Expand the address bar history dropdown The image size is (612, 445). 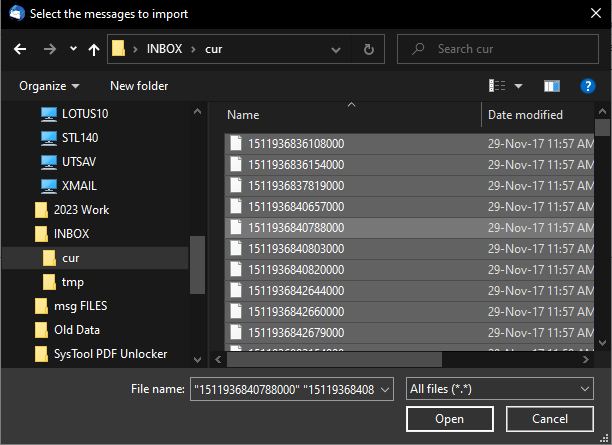click(x=336, y=50)
